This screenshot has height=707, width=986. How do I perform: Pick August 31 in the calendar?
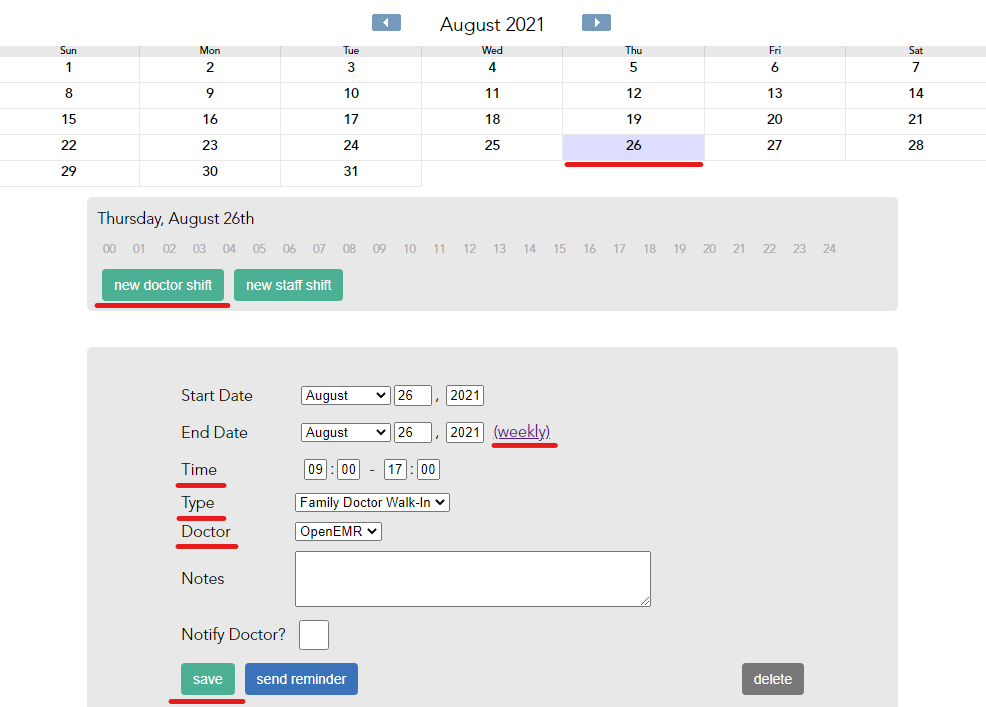click(x=351, y=172)
